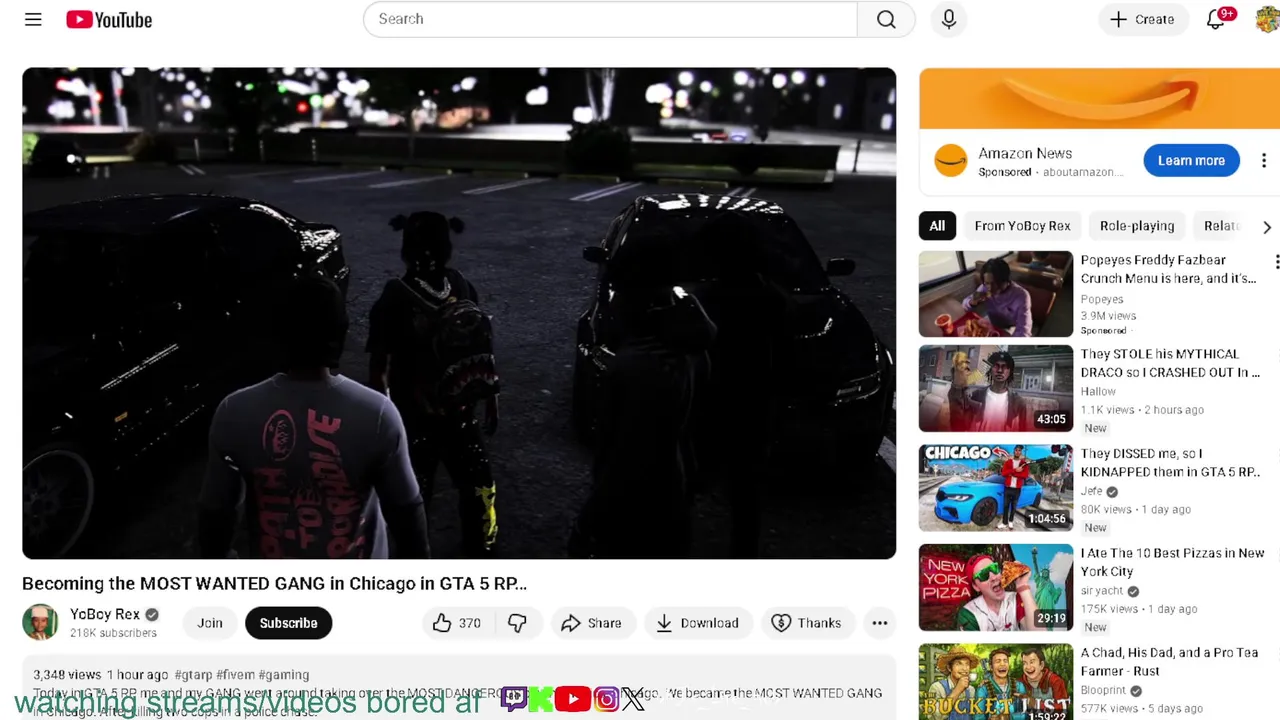Open the notifications bell
The image size is (1280, 720).
coord(1216,19)
